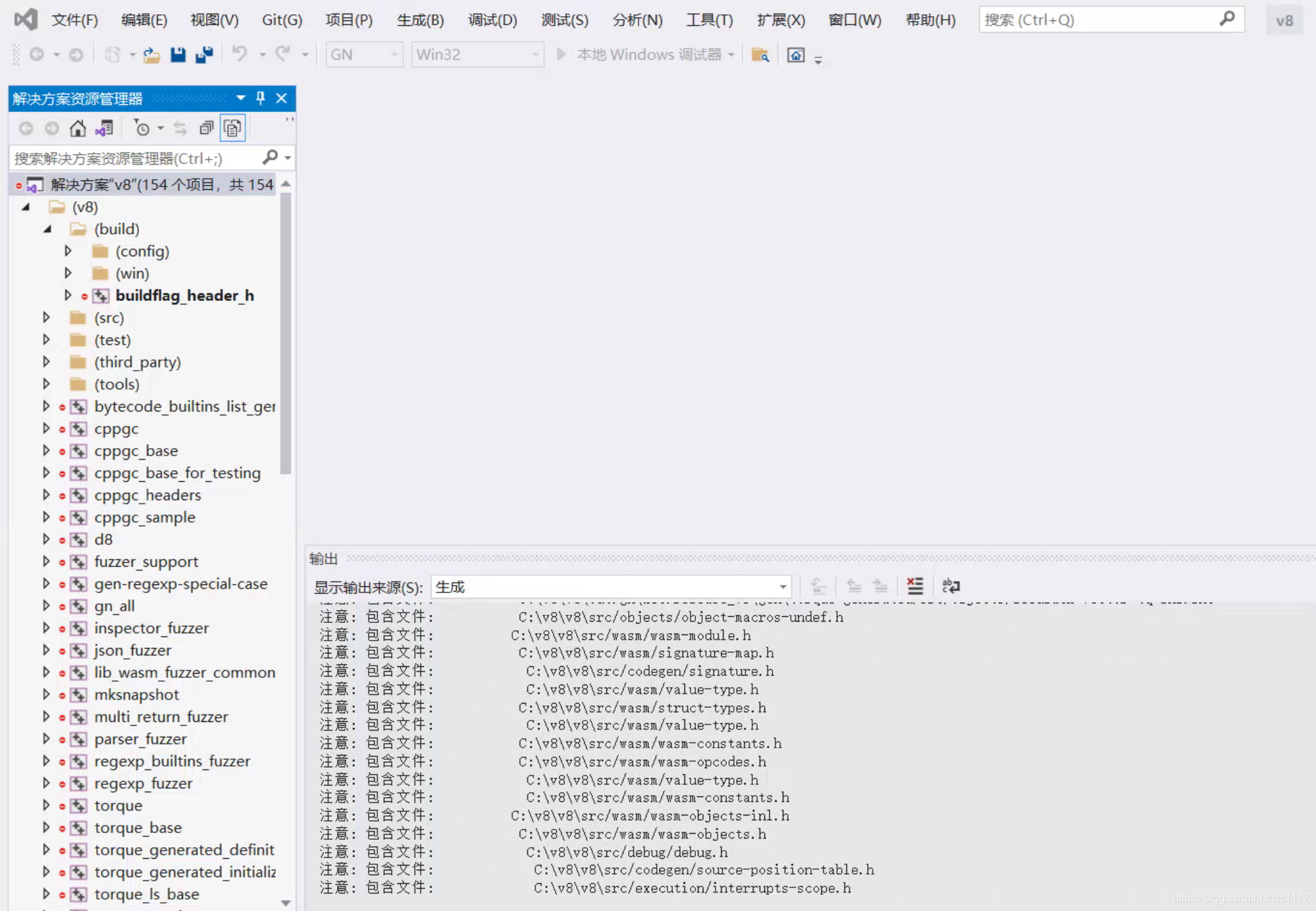1316x911 pixels.
Task: Expand the (config) folder
Action: tap(68, 251)
